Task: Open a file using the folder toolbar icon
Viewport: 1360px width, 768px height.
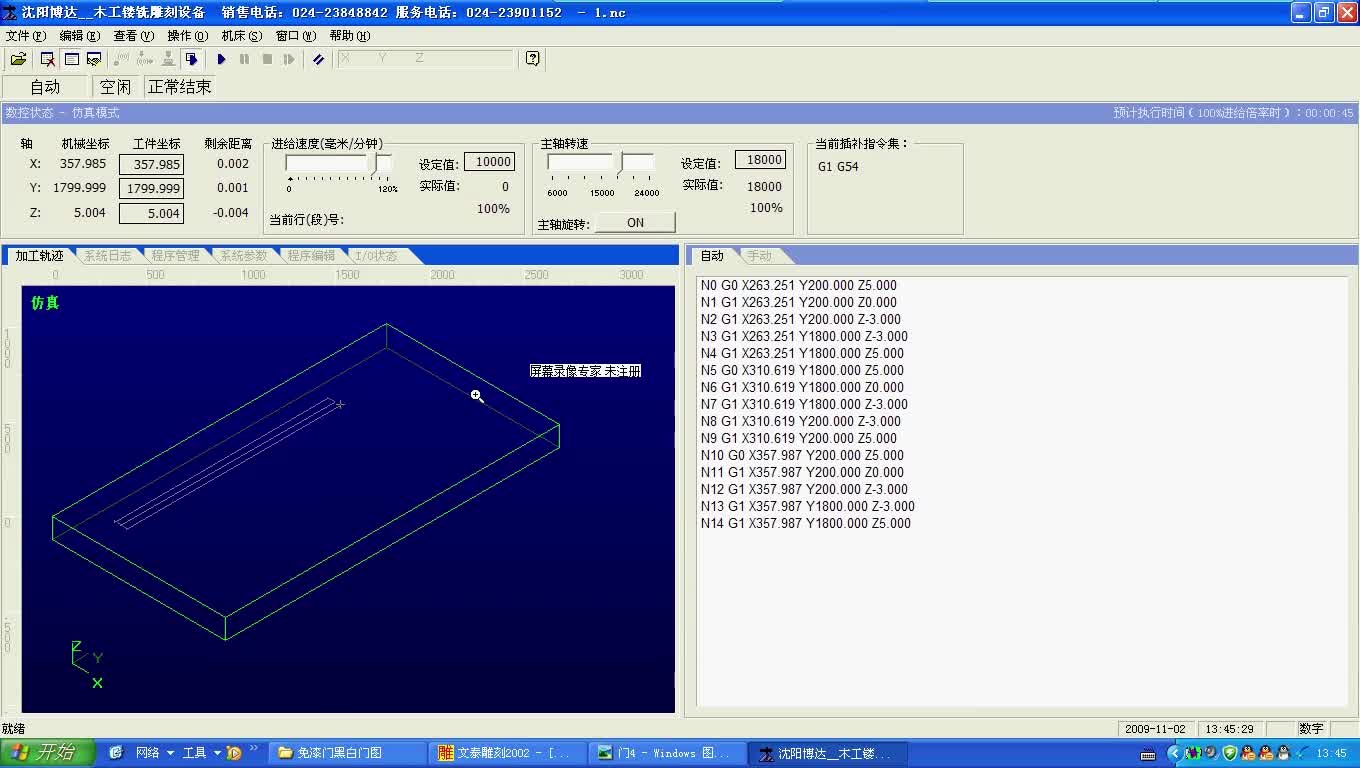Action: pos(19,59)
